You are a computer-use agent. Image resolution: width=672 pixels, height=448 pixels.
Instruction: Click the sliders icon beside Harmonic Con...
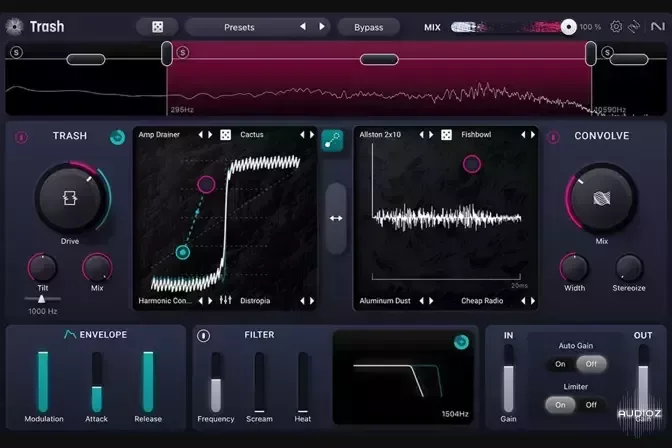pyautogui.click(x=225, y=300)
